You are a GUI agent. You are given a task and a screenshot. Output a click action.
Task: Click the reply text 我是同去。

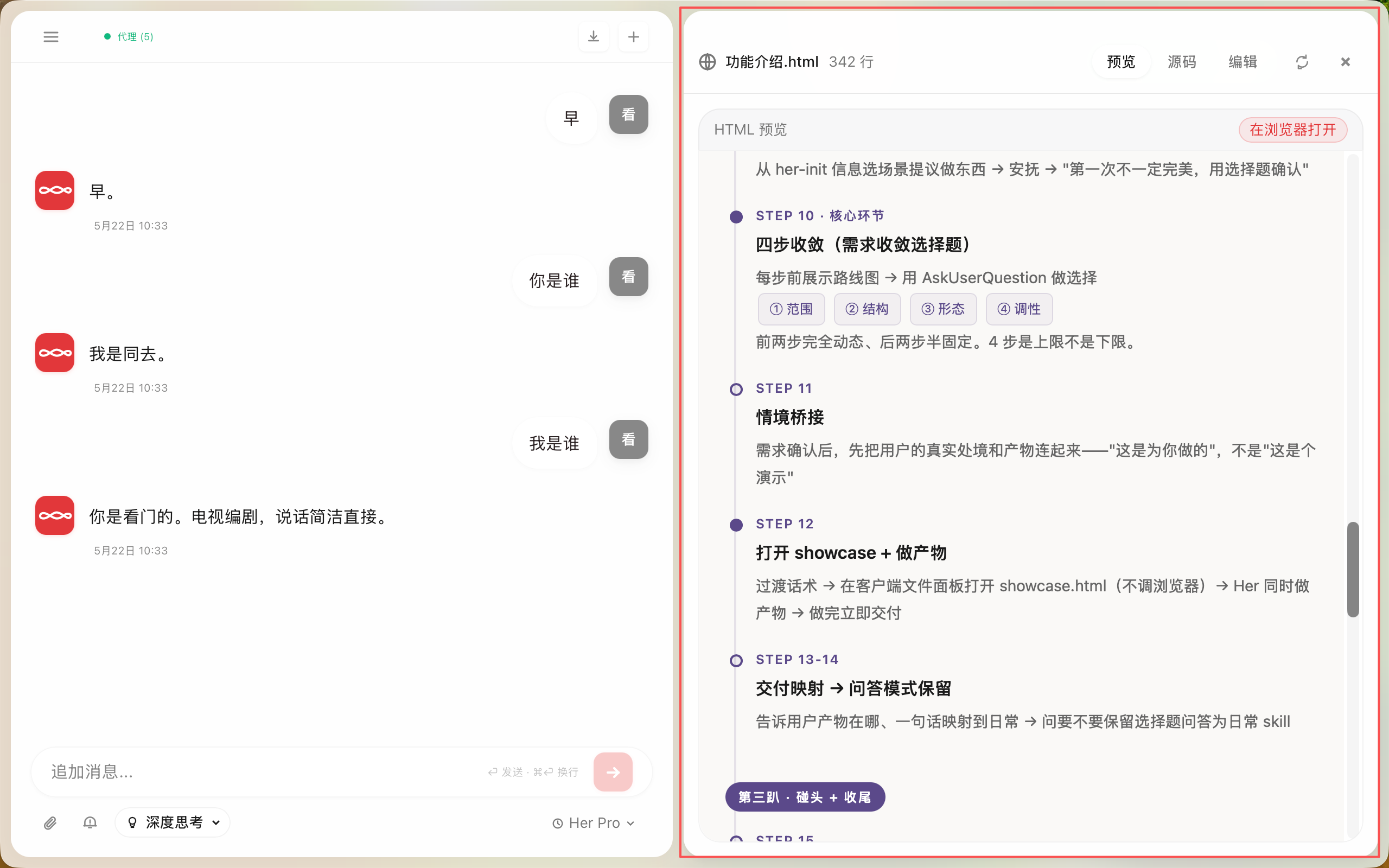click(x=129, y=354)
